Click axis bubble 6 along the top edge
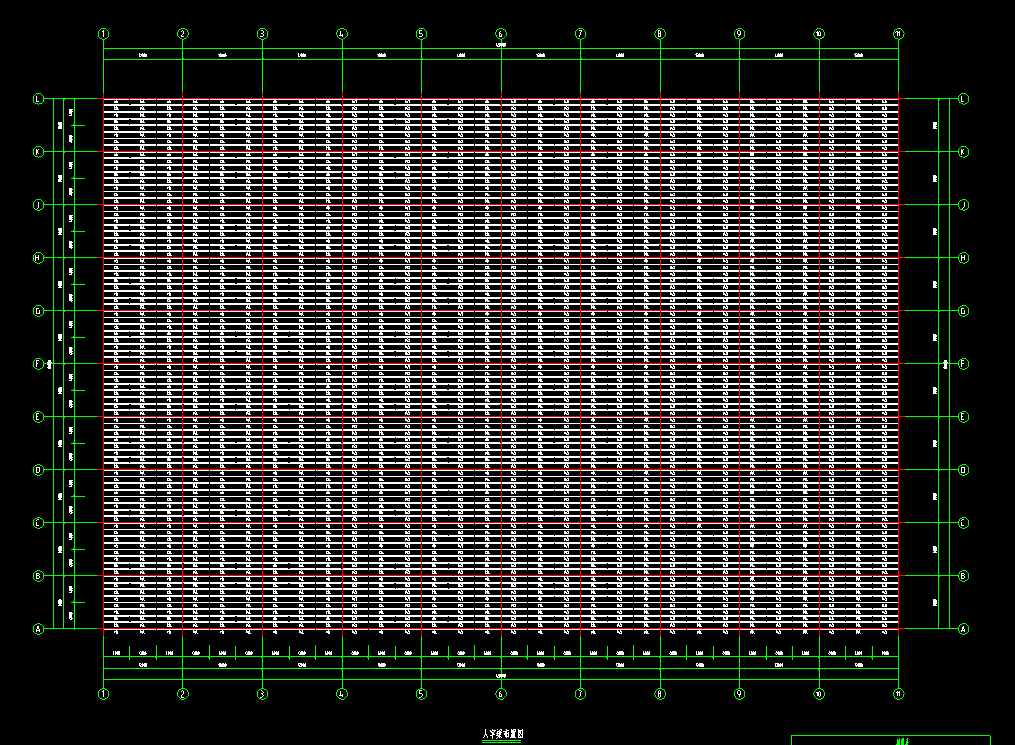The height and width of the screenshot is (745, 1015). tap(501, 34)
